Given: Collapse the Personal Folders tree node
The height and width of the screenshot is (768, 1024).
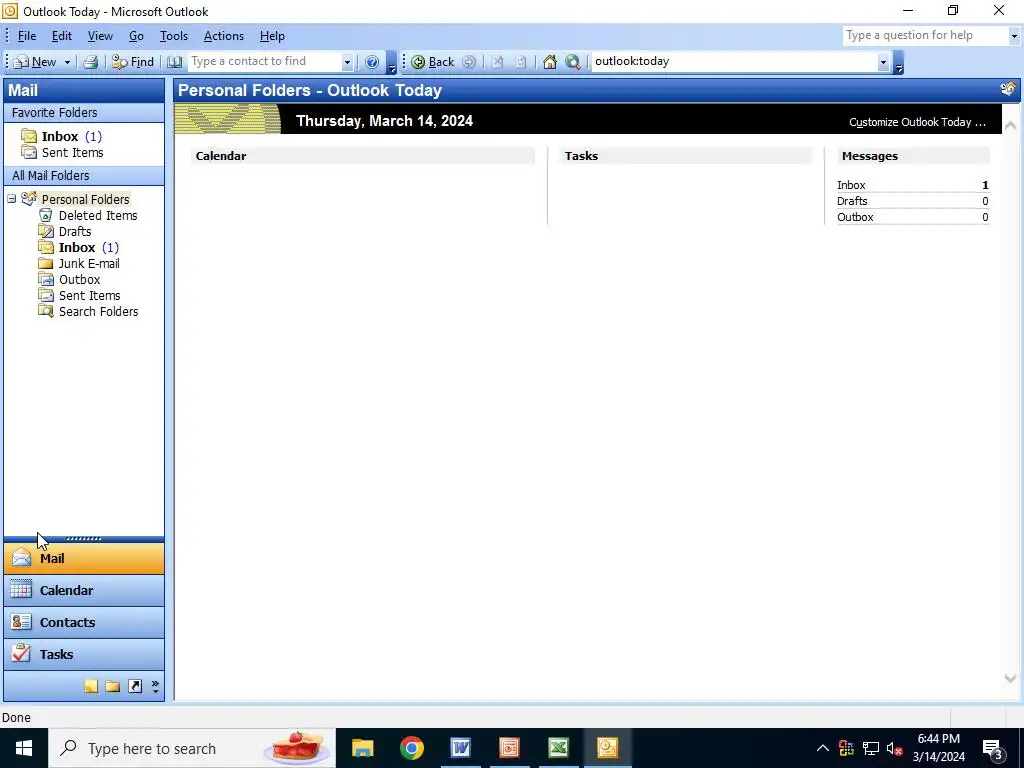Looking at the screenshot, I should pyautogui.click(x=12, y=199).
